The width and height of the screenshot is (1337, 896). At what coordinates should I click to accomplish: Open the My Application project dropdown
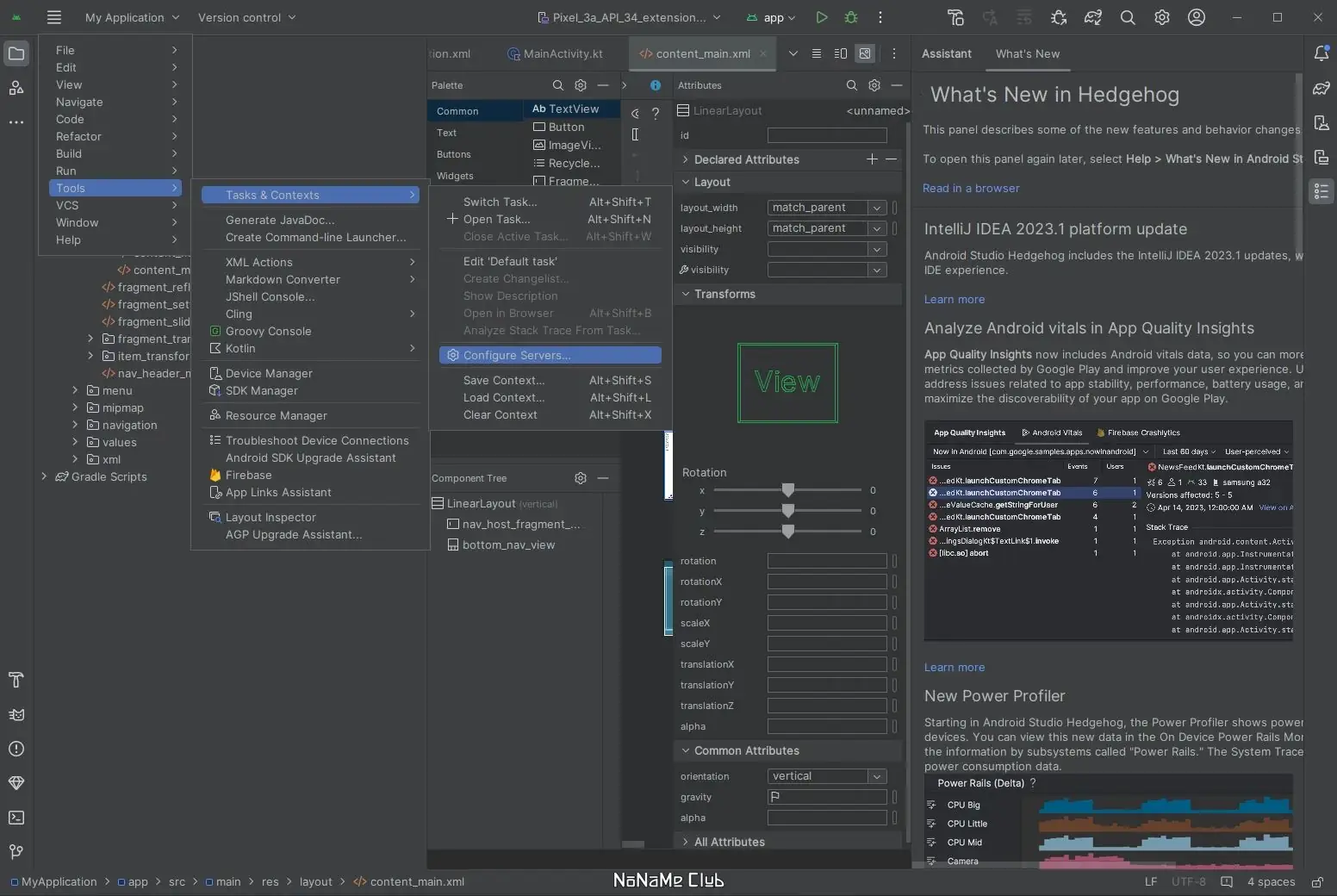tap(132, 17)
